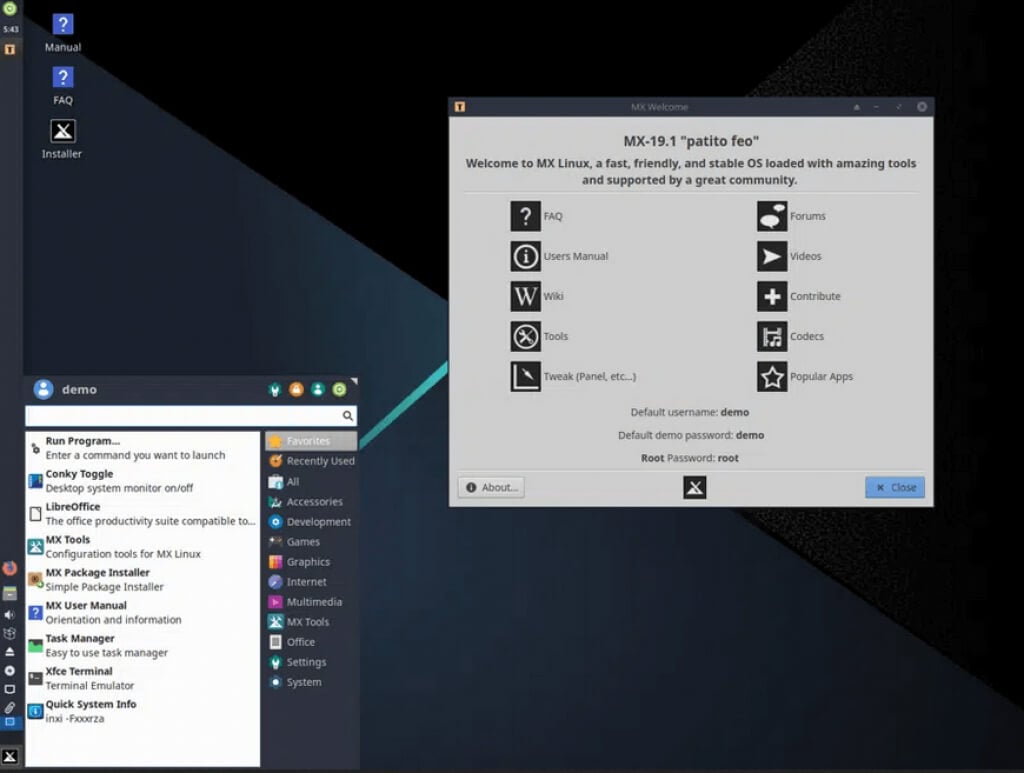
Task: Open Firefox from the side panel
Action: pyautogui.click(x=10, y=568)
